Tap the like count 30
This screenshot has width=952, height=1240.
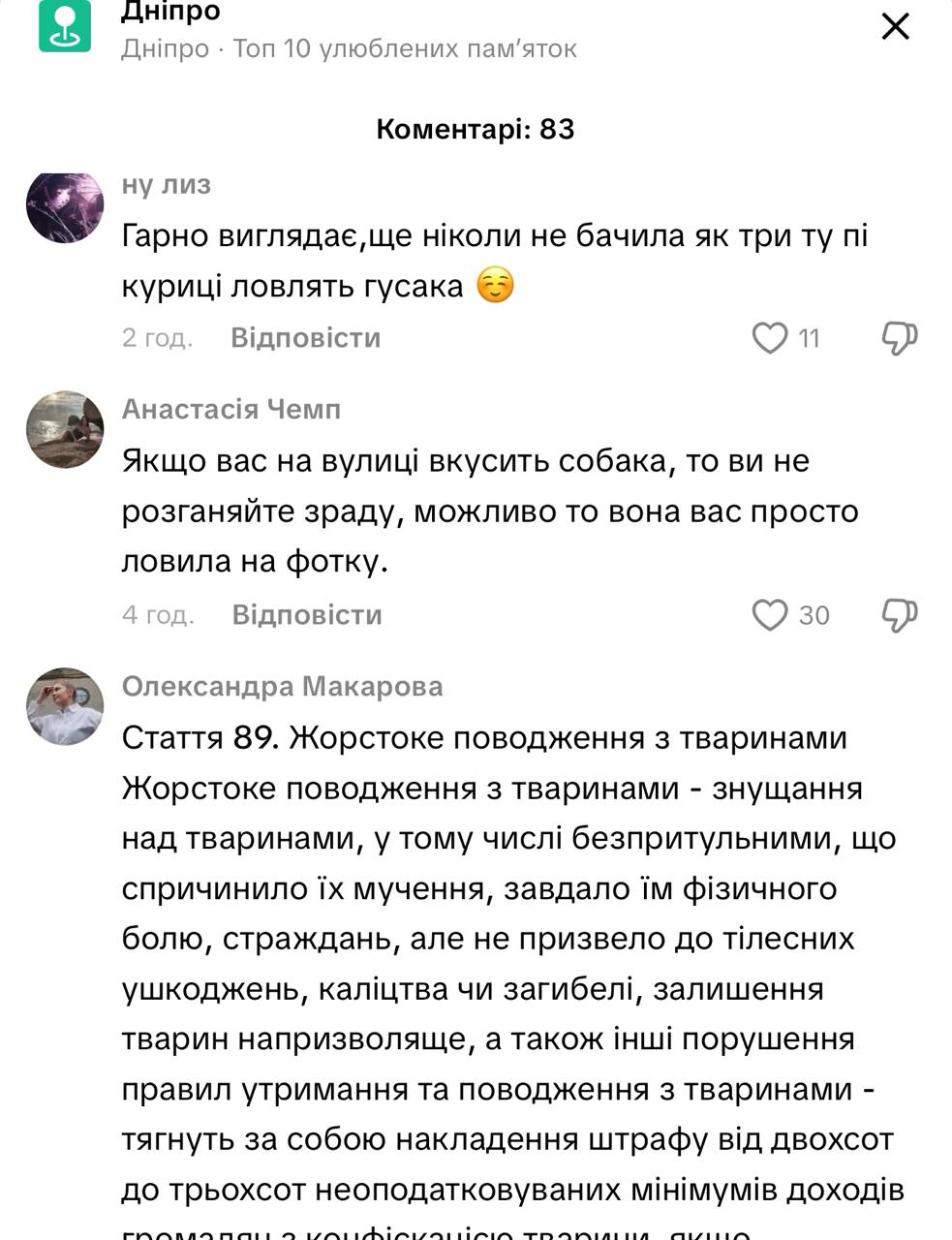coord(814,615)
